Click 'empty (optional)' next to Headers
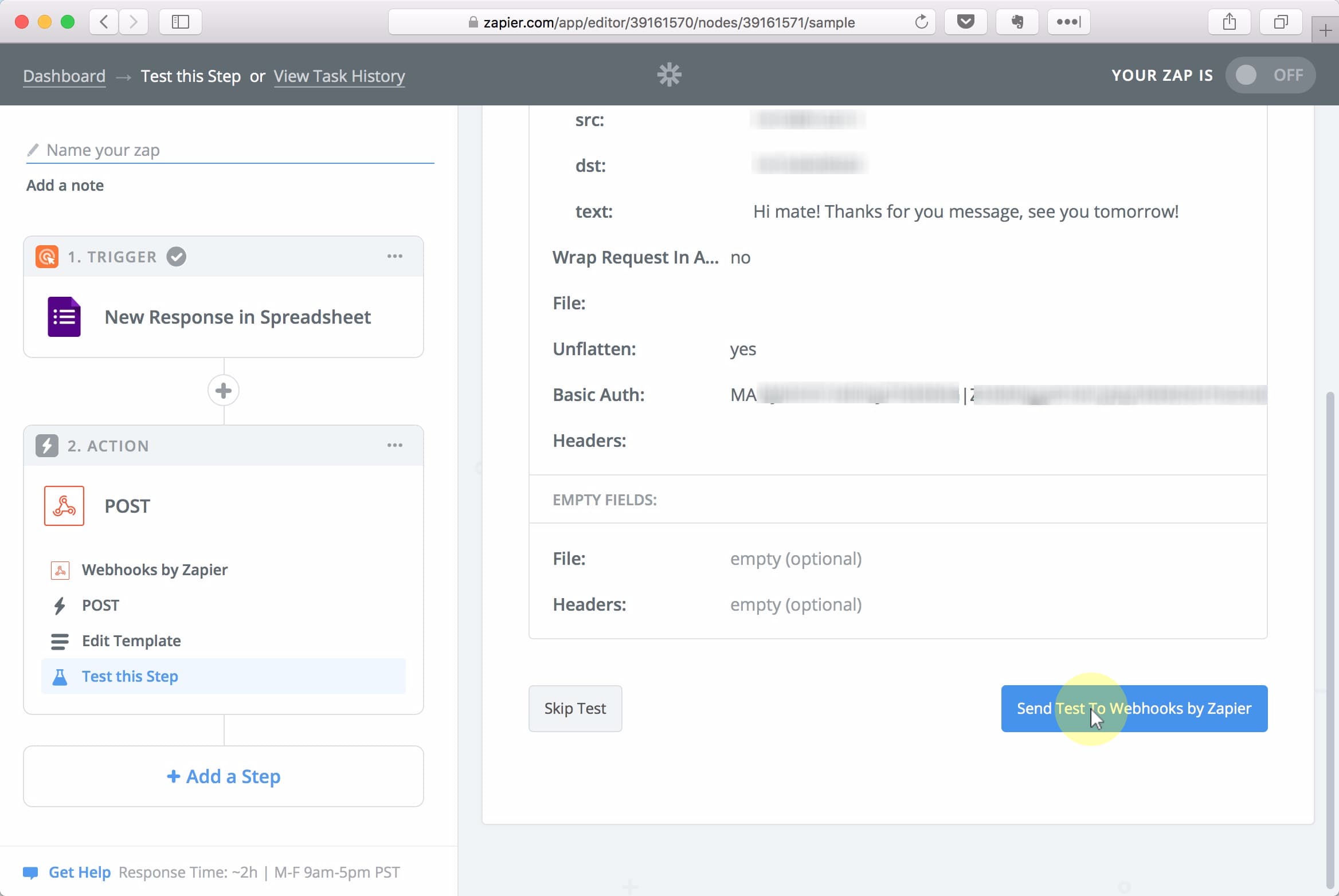This screenshot has height=896, width=1339. click(x=796, y=604)
